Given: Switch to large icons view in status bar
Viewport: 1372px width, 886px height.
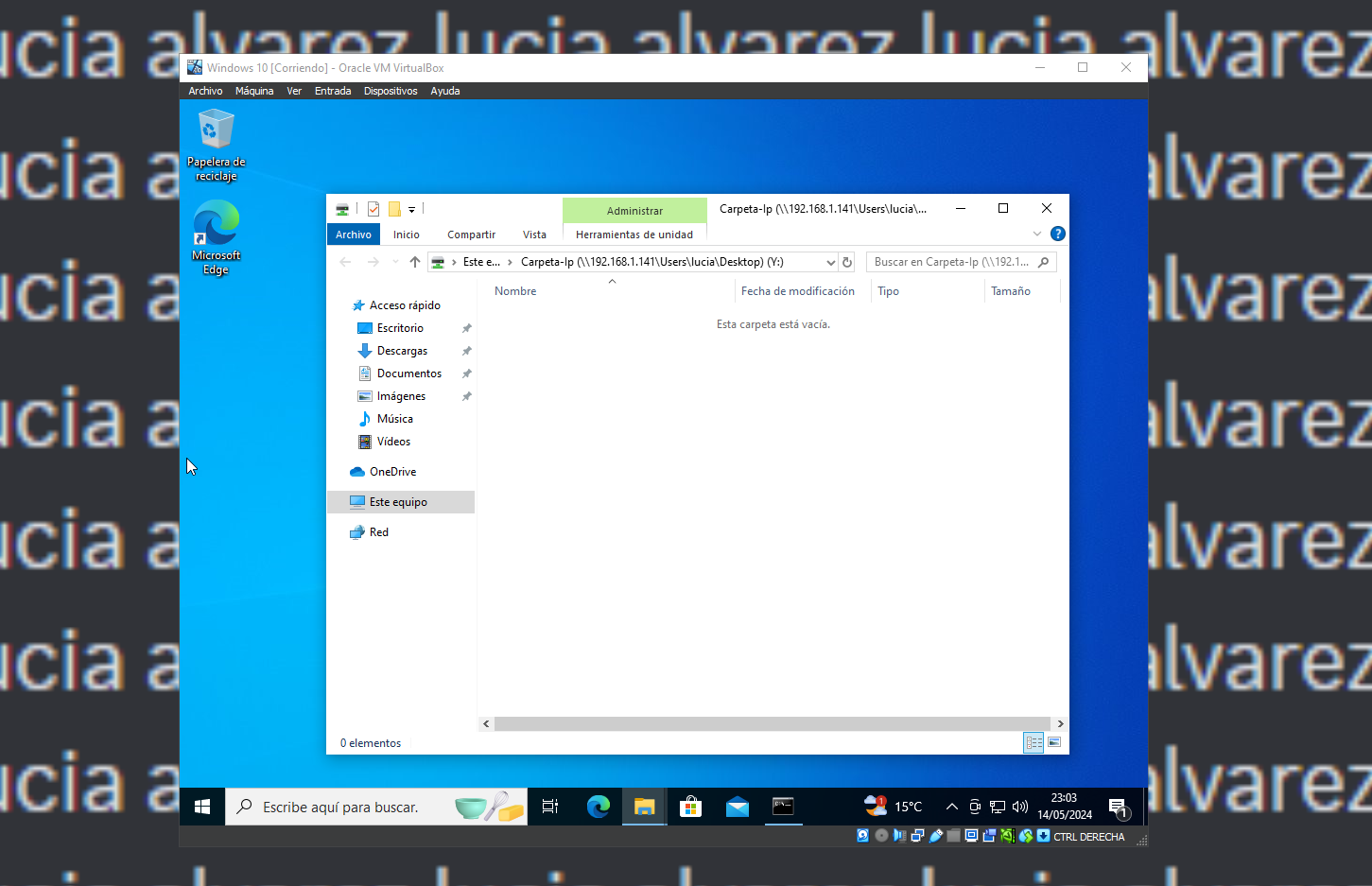Looking at the screenshot, I should (1053, 743).
